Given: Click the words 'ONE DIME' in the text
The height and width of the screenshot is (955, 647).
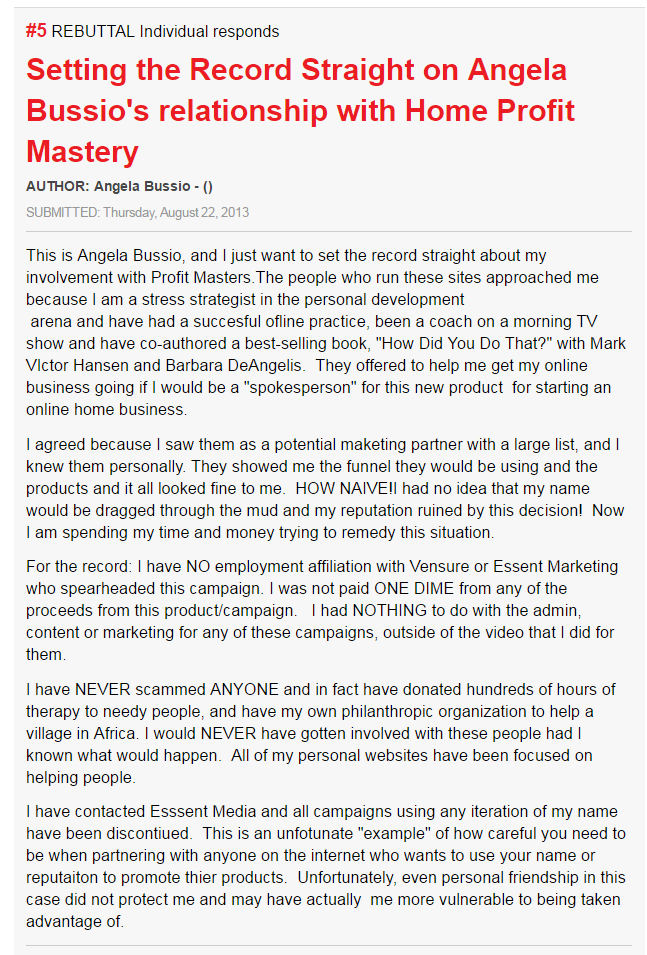Looking at the screenshot, I should click(414, 588).
